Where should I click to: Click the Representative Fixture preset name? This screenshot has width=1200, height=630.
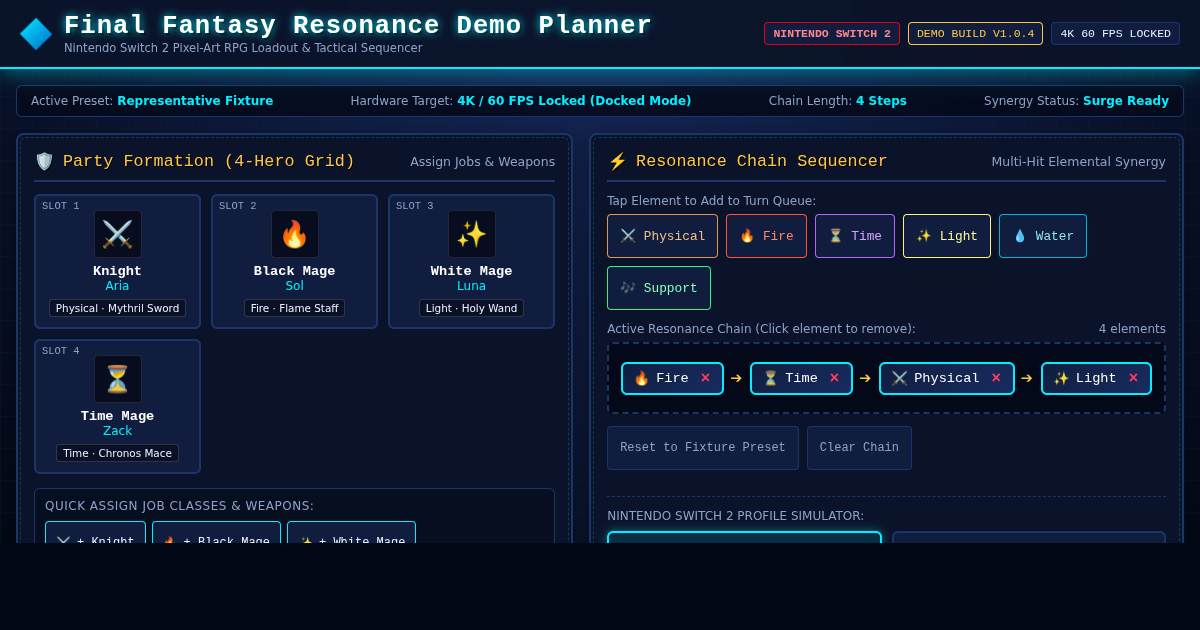(x=195, y=101)
